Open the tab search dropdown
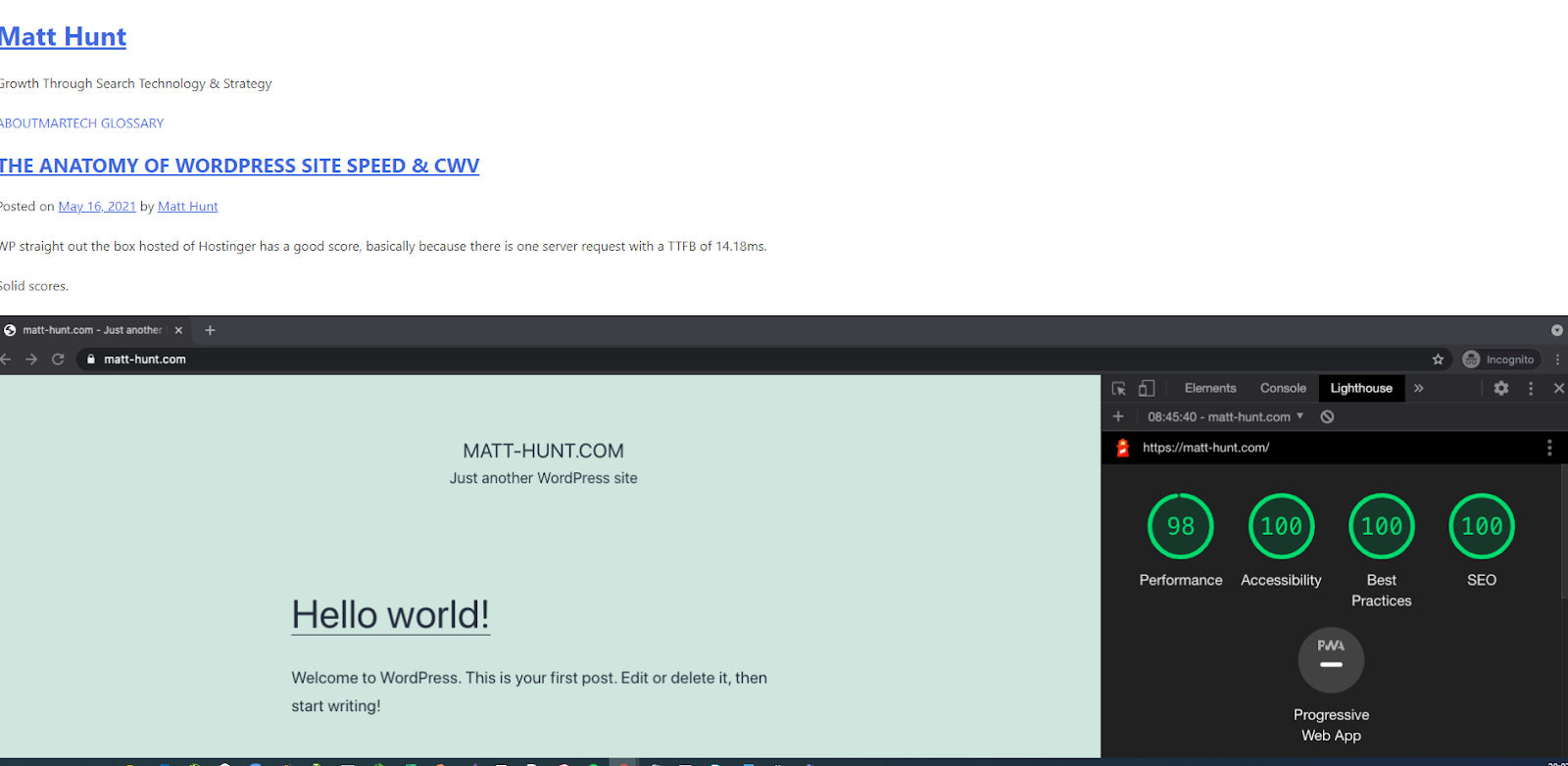 coord(1556,330)
